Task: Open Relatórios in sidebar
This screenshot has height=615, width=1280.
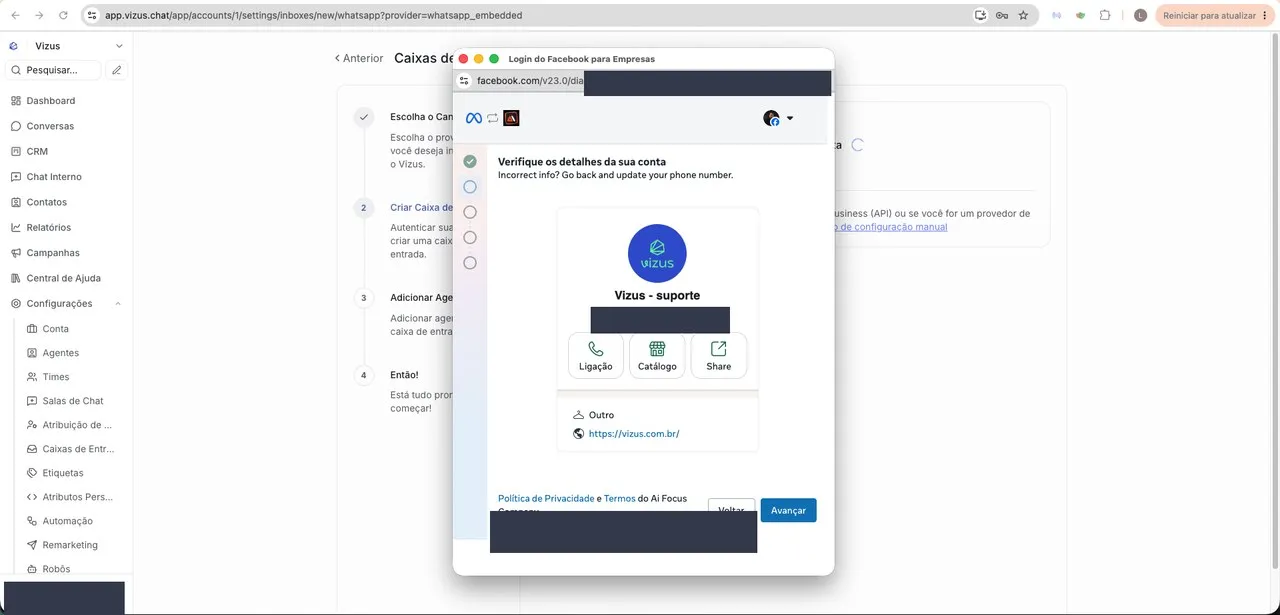Action: [48, 227]
